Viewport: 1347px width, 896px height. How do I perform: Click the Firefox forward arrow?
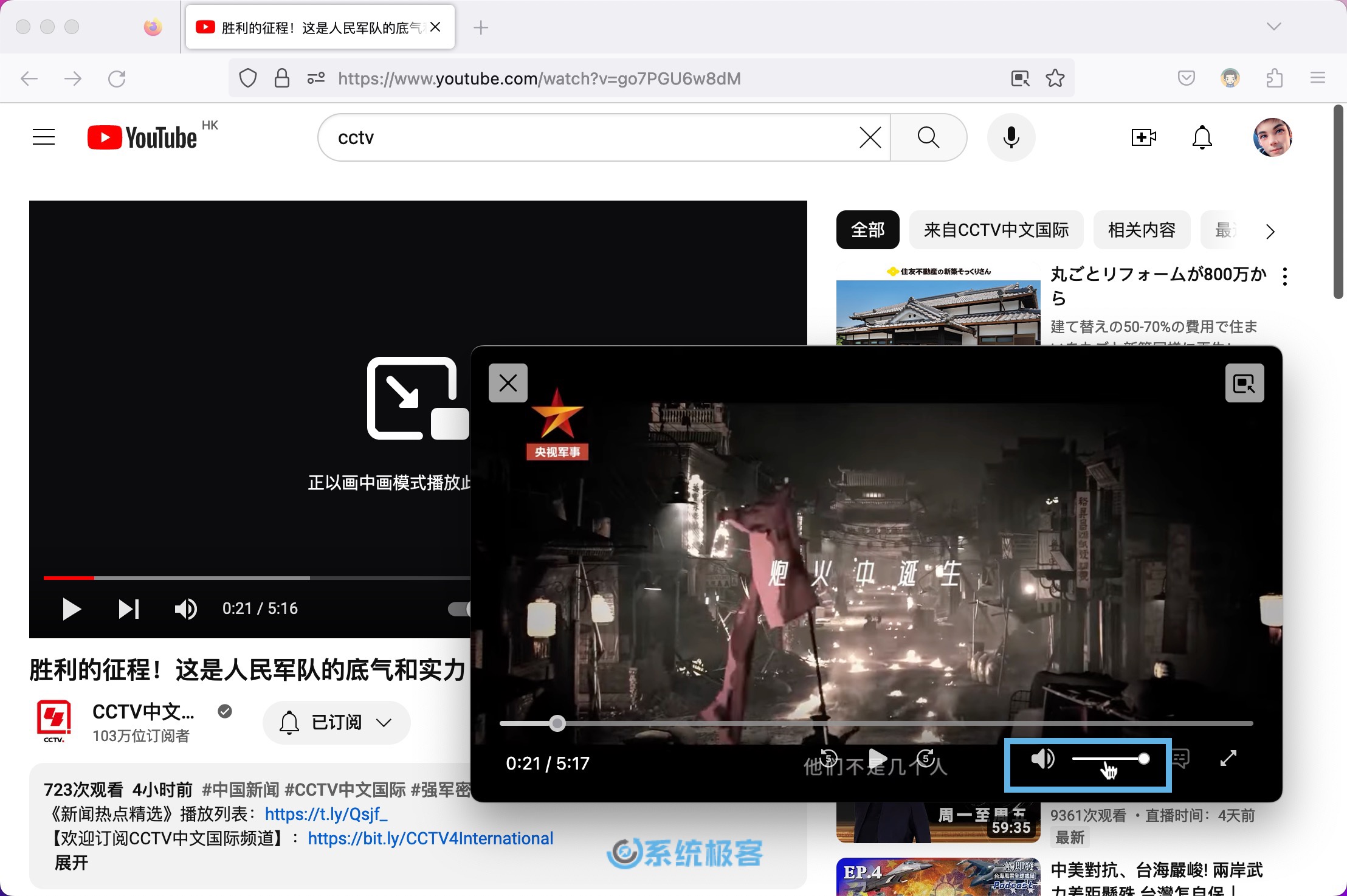(73, 78)
